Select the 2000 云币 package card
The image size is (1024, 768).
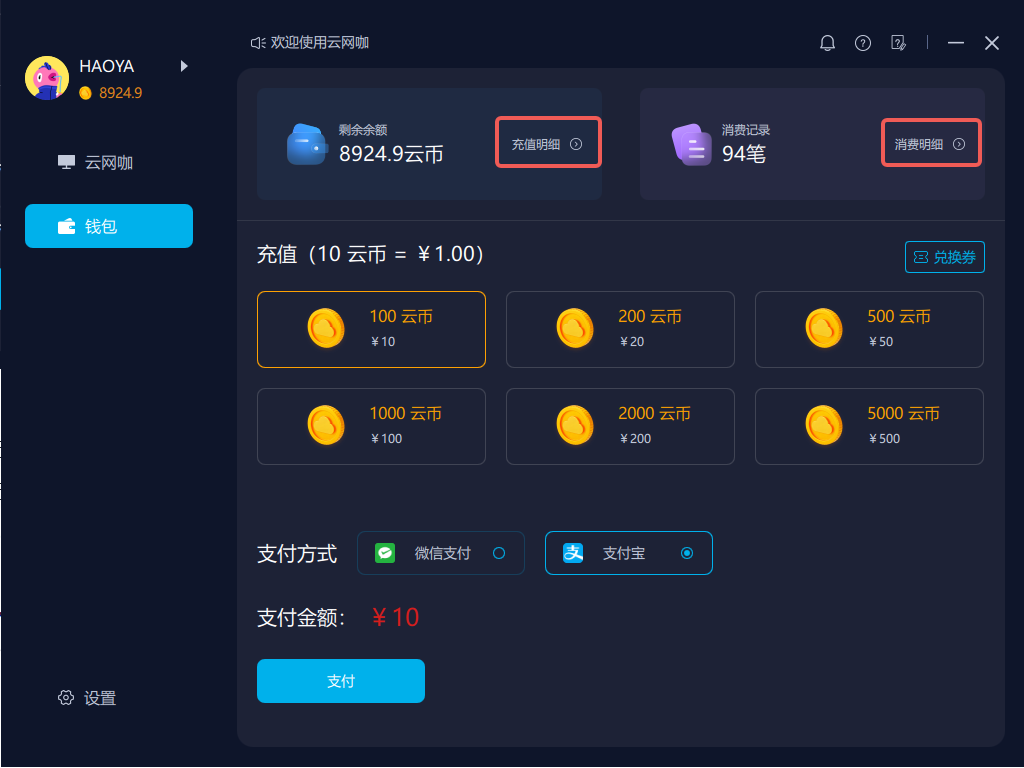coord(620,426)
